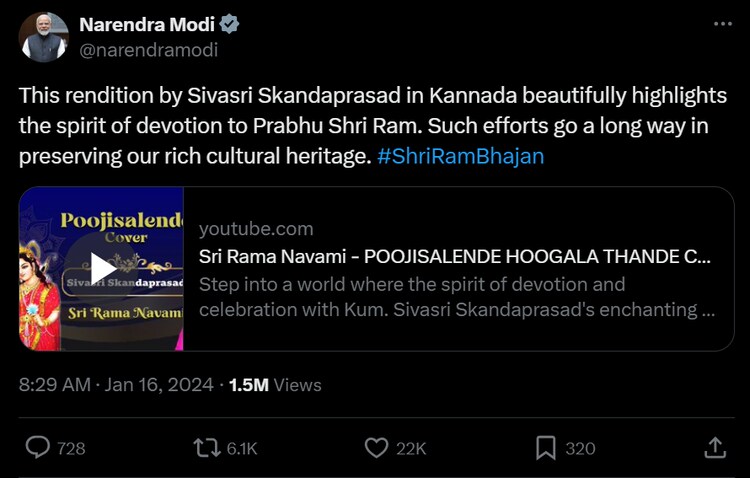Click the 6.1K reposts count
The width and height of the screenshot is (750, 478).
(x=241, y=449)
